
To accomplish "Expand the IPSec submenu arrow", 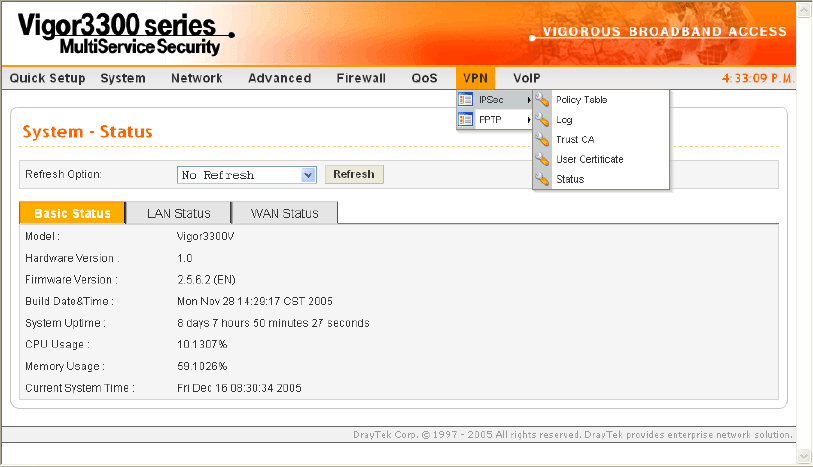I will click(x=528, y=100).
